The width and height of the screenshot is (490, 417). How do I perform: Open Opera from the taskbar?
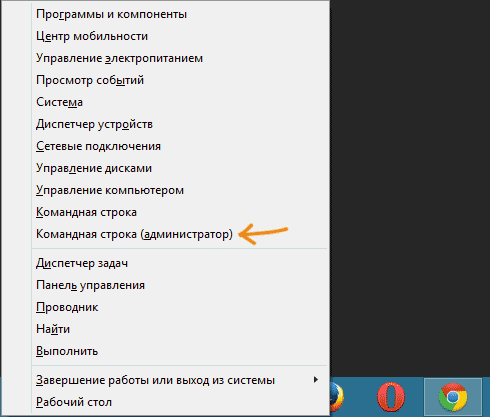tap(391, 397)
